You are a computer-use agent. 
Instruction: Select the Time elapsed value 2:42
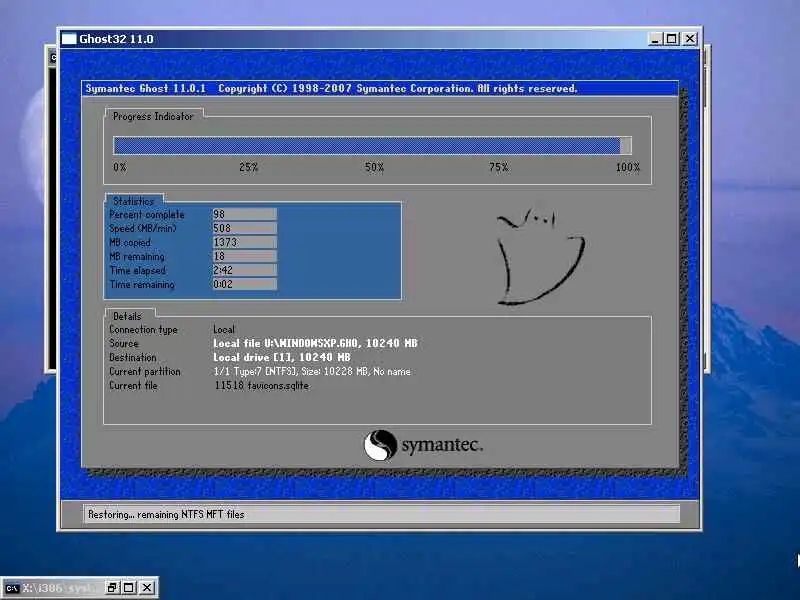tap(244, 270)
